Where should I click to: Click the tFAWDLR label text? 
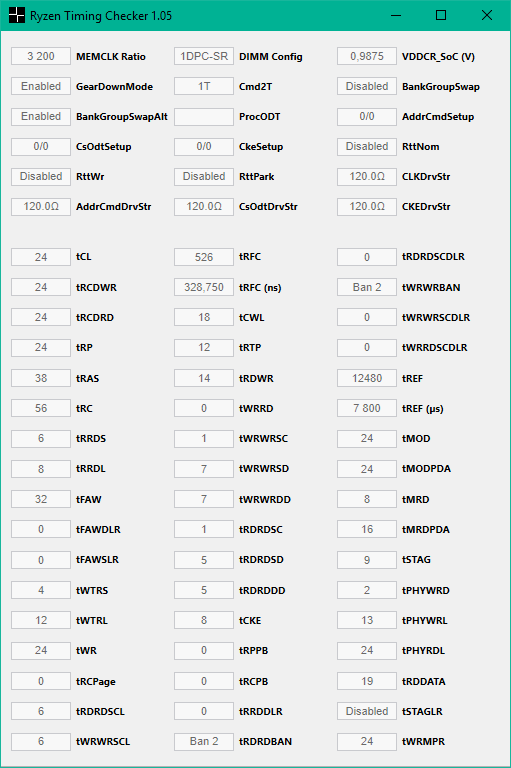(98, 529)
